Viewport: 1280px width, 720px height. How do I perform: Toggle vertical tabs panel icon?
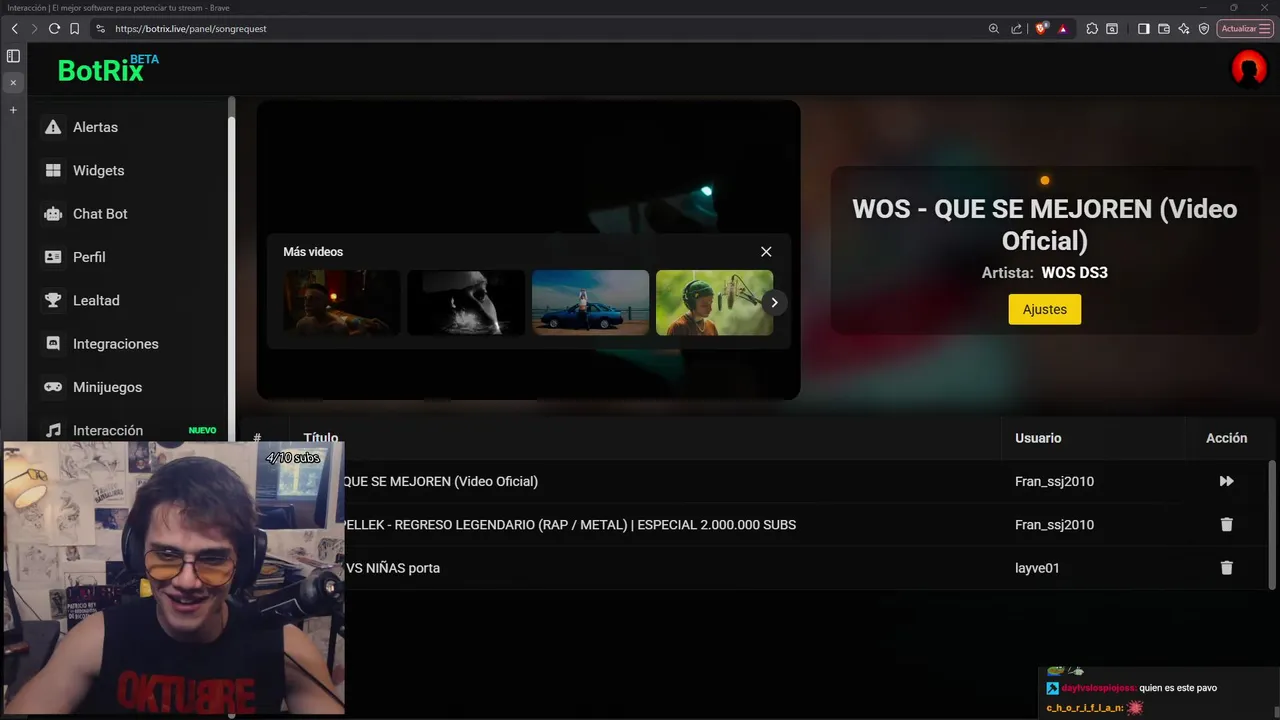(13, 56)
